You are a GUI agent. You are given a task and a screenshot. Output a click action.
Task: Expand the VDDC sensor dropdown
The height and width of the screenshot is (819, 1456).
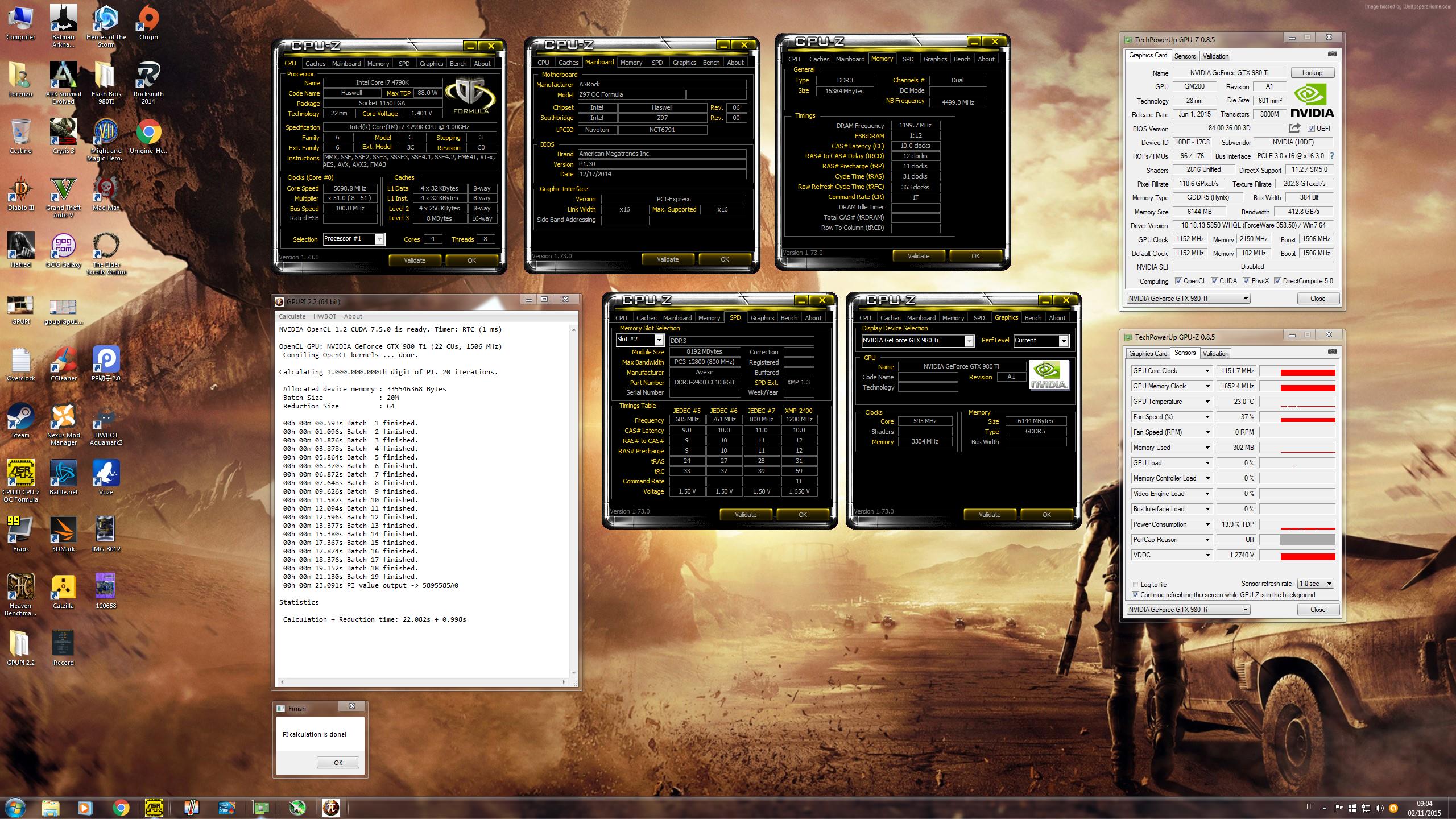pyautogui.click(x=1207, y=555)
